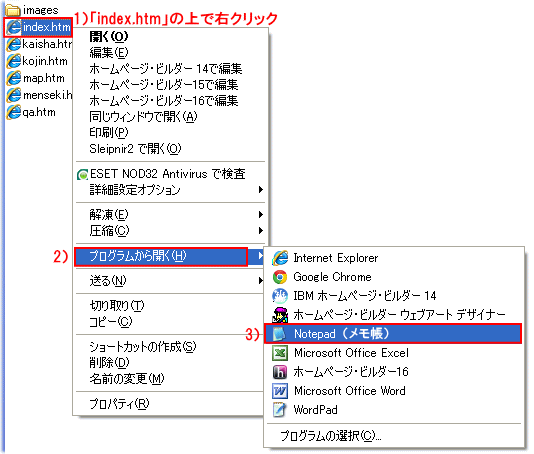
Task: Select the Notepad (メモ帳) icon
Action: (280, 334)
